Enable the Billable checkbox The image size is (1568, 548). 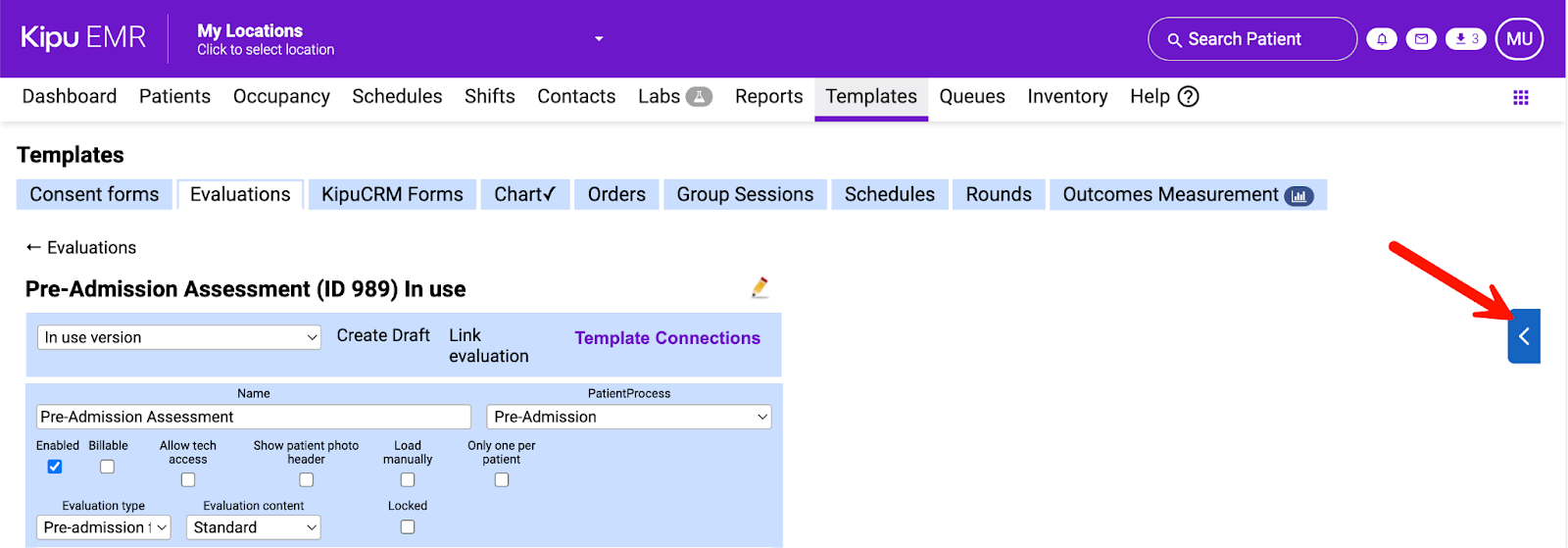tap(108, 467)
